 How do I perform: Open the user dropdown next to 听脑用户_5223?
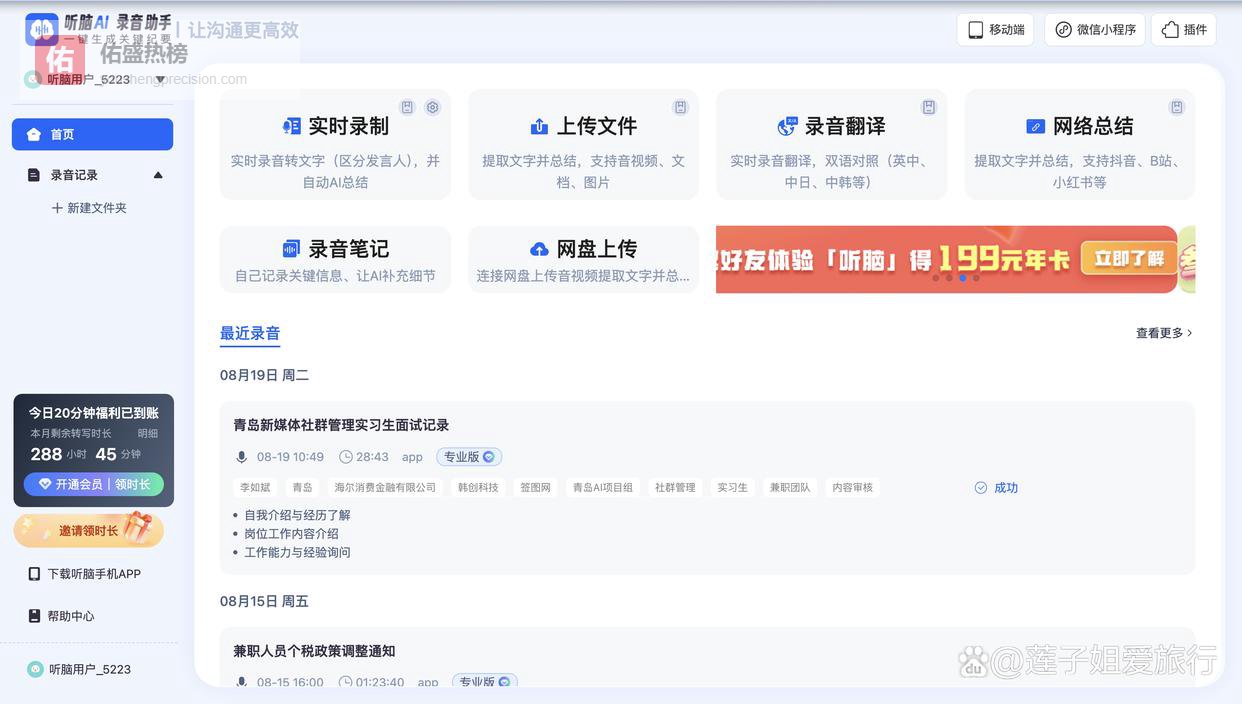click(160, 79)
